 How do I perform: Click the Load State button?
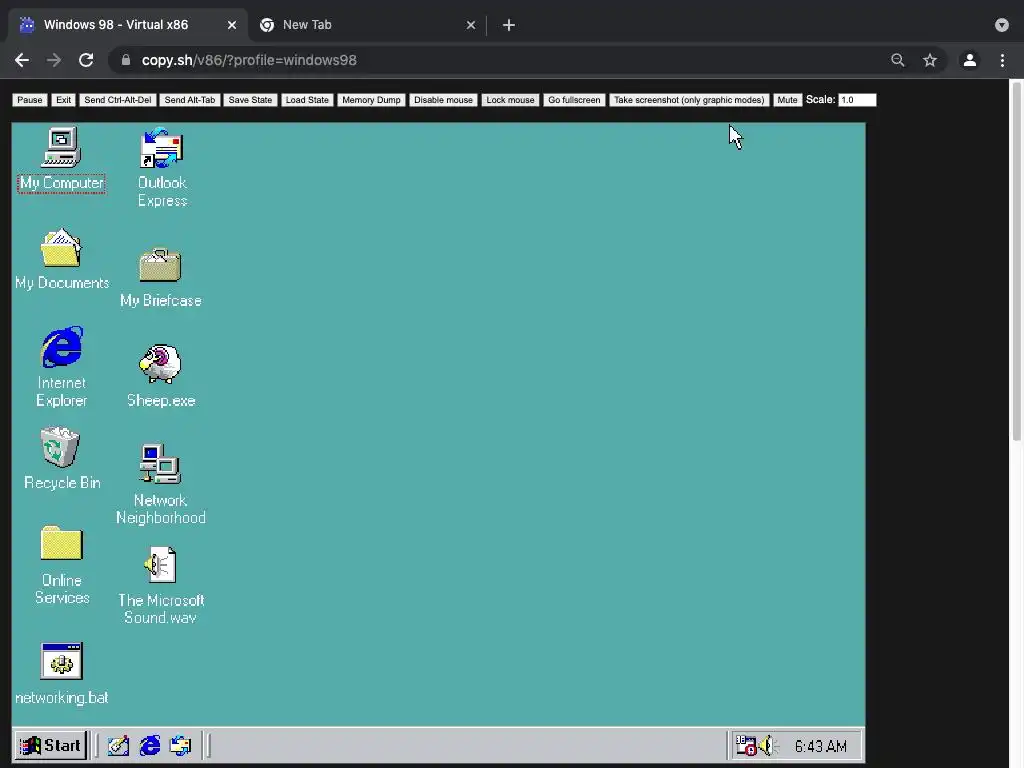307,100
